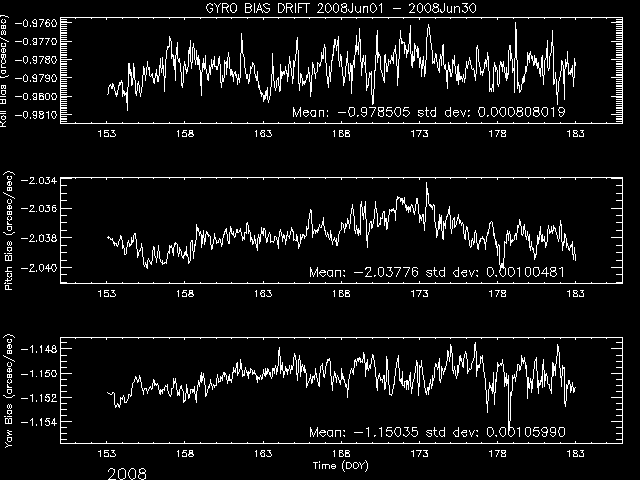Click the Yaw Bias std dev value 0.00105990

(526, 432)
